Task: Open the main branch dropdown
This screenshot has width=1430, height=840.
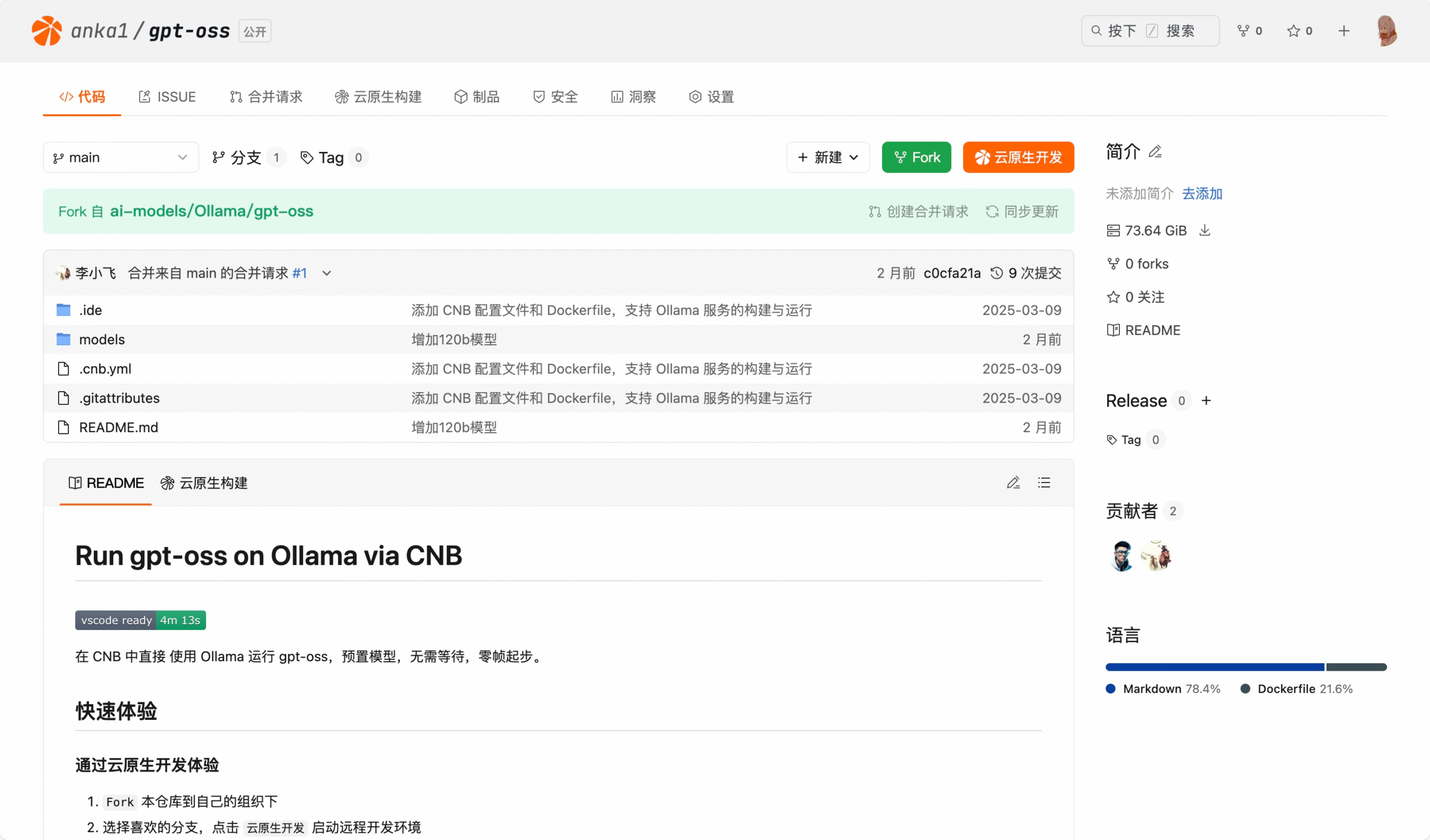Action: click(x=120, y=157)
